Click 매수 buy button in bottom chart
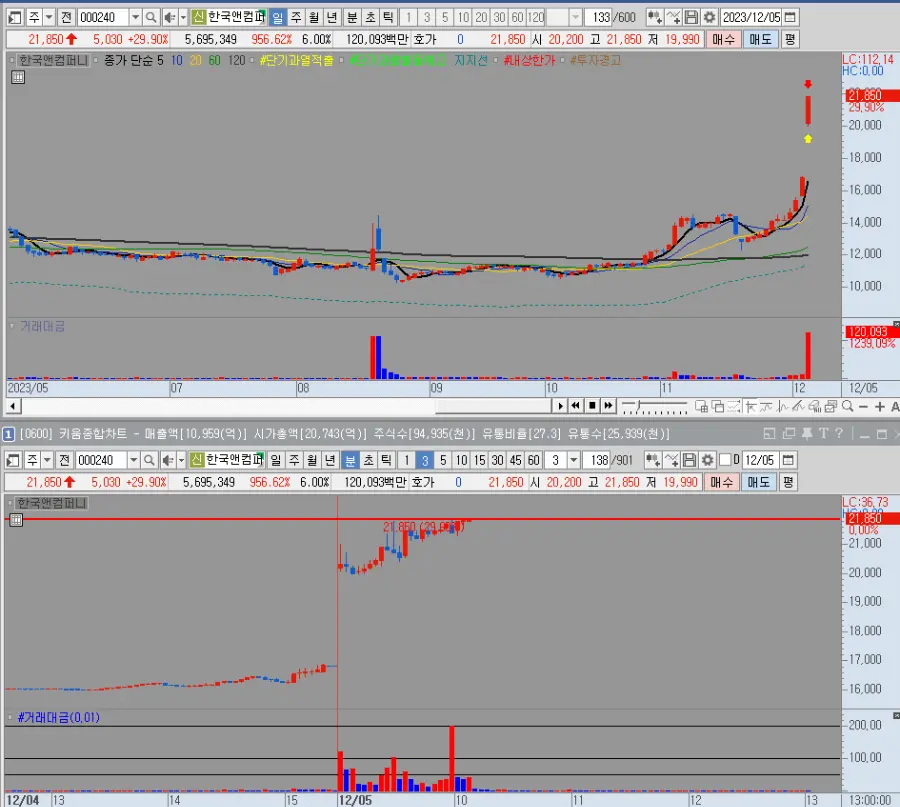The height and width of the screenshot is (807, 900). click(721, 482)
